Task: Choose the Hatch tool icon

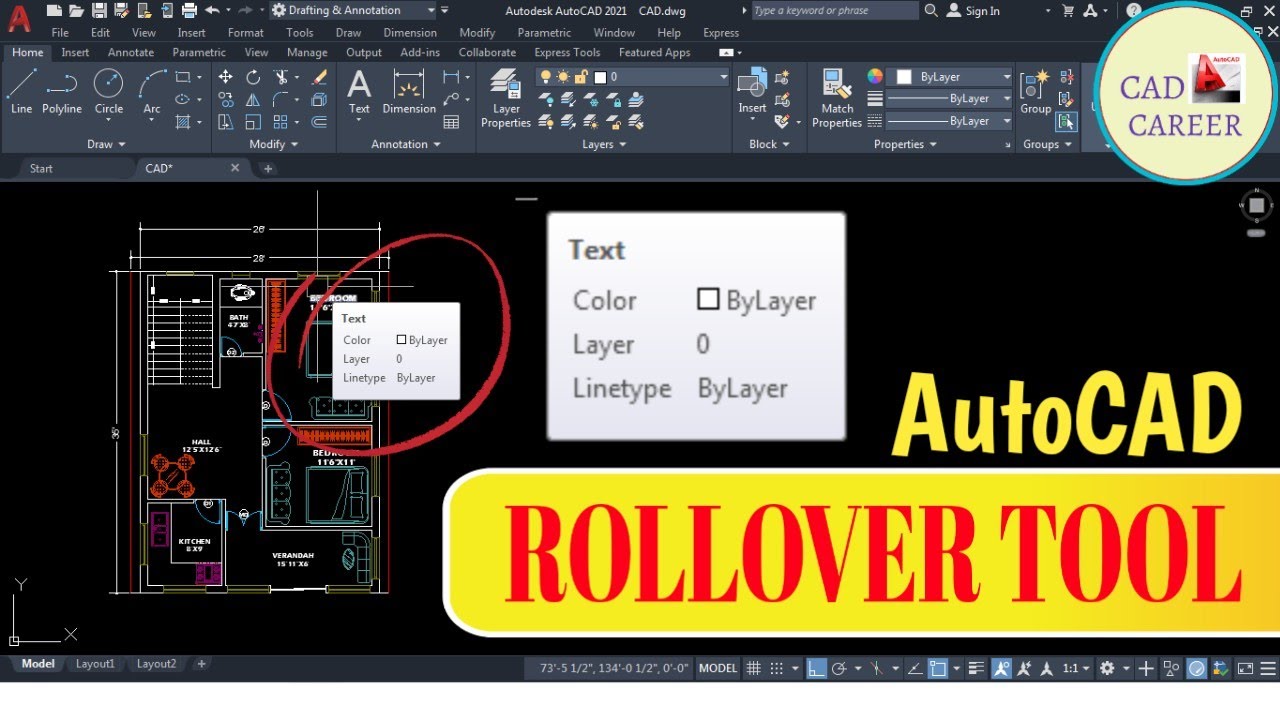Action: tap(183, 122)
